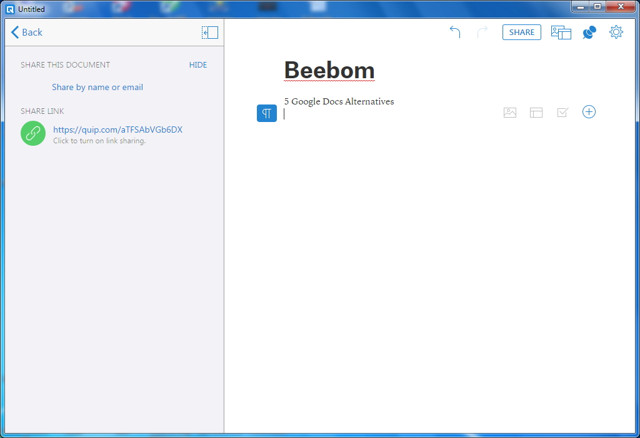Click the '5 Google Docs Alternatives' line
Image resolution: width=640 pixels, height=438 pixels.
(x=339, y=101)
